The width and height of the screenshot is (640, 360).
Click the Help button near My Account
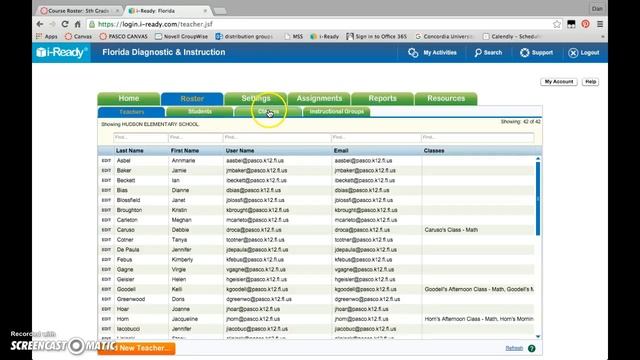(x=590, y=82)
